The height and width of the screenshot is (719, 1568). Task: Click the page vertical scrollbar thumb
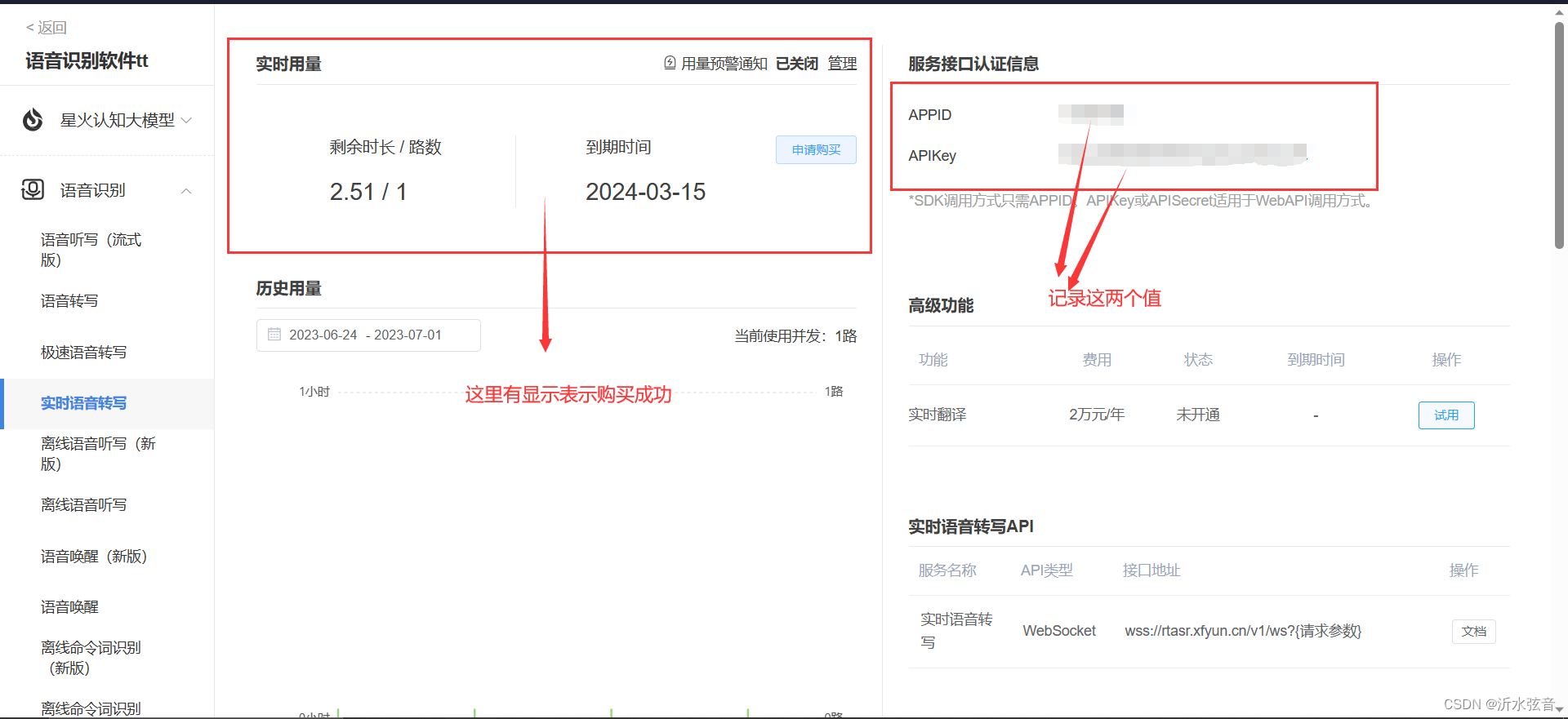pos(1559,135)
